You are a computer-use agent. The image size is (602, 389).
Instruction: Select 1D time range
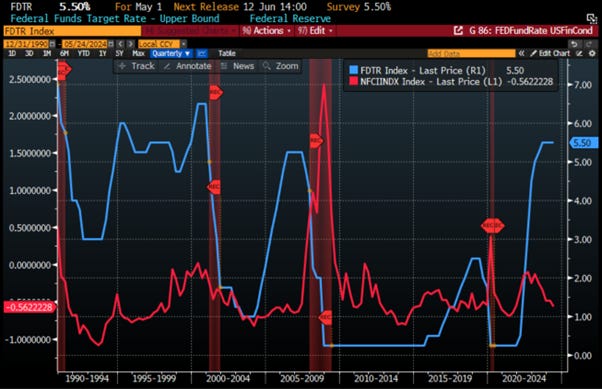coord(12,53)
